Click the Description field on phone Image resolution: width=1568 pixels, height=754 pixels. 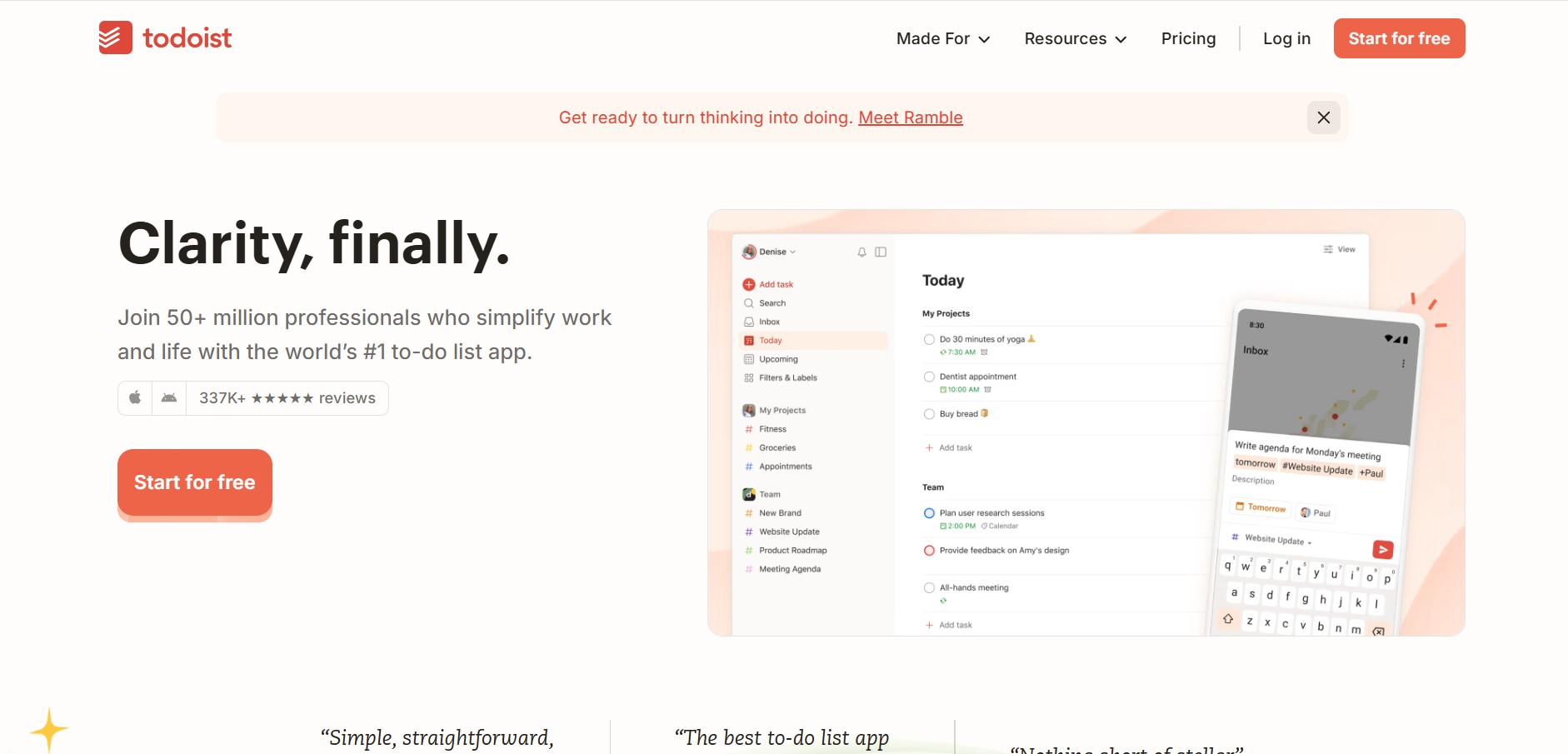click(x=1253, y=480)
